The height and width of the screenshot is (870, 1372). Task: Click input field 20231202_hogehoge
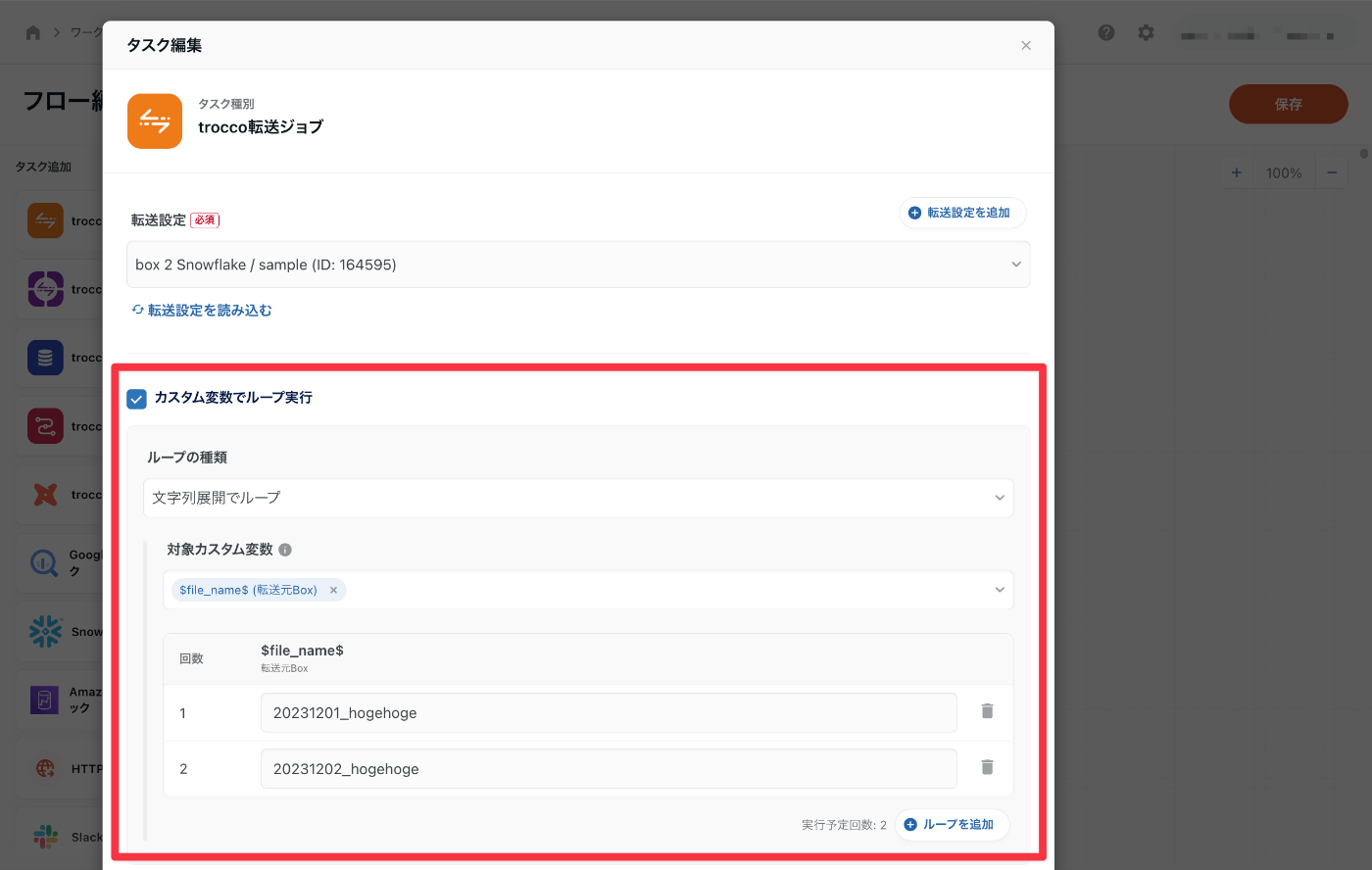pos(609,768)
